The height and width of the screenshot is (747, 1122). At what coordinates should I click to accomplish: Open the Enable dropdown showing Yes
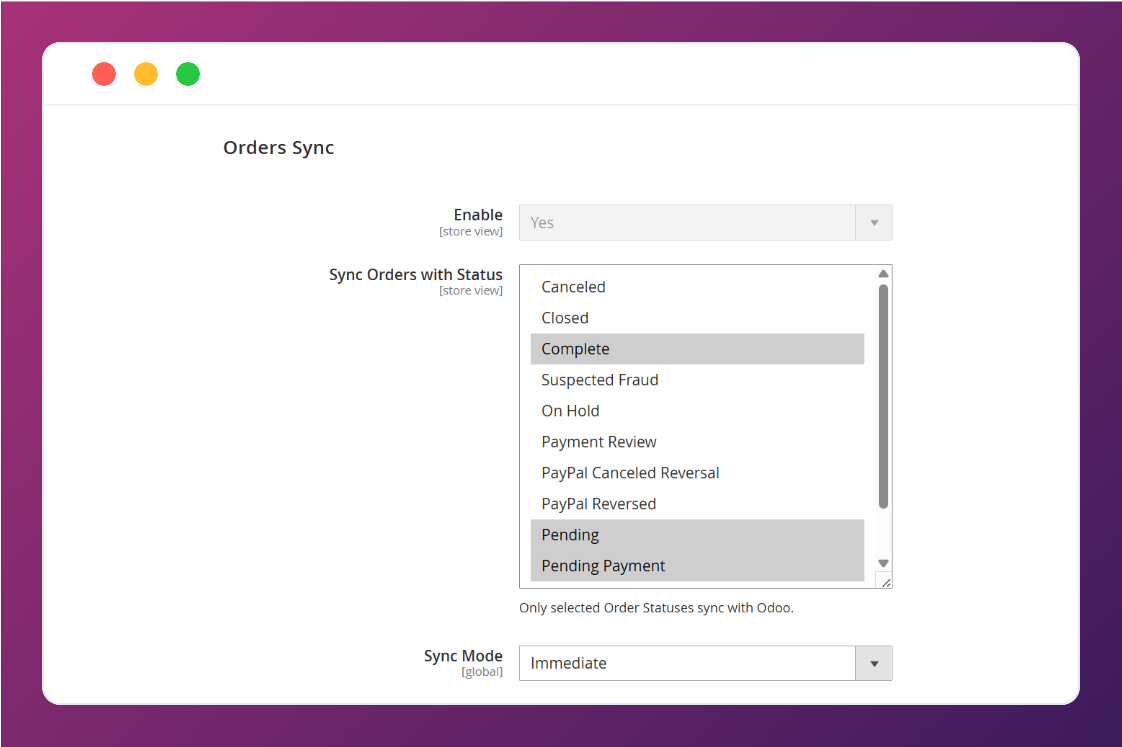pyautogui.click(x=706, y=223)
